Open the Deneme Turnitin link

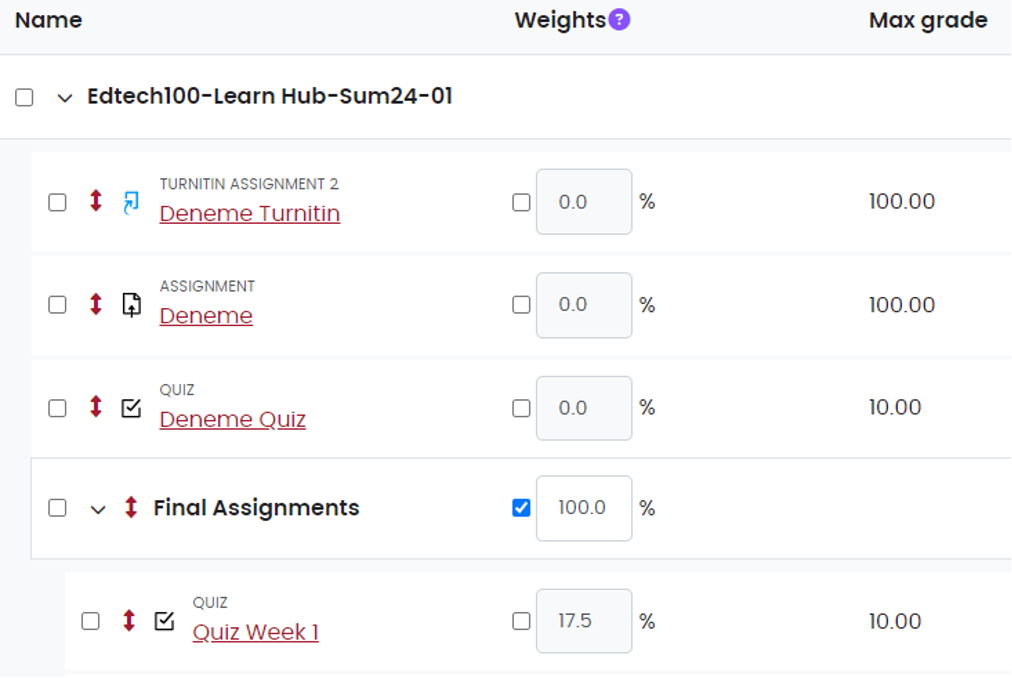pos(249,214)
